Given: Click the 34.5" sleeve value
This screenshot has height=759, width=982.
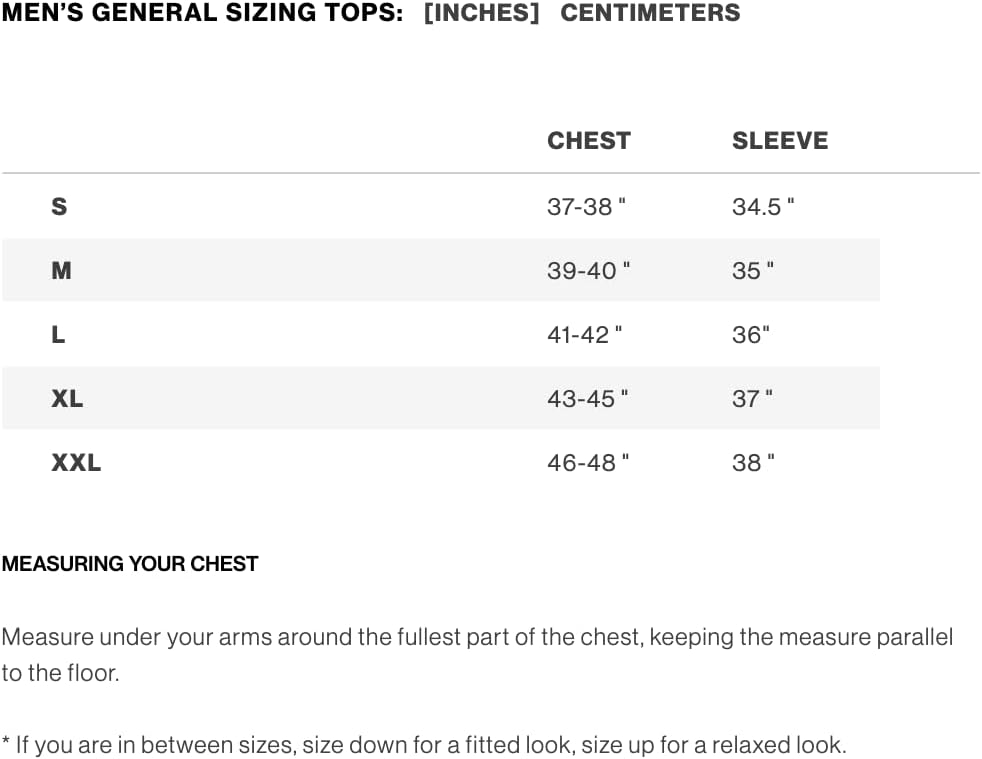Looking at the screenshot, I should tap(763, 207).
